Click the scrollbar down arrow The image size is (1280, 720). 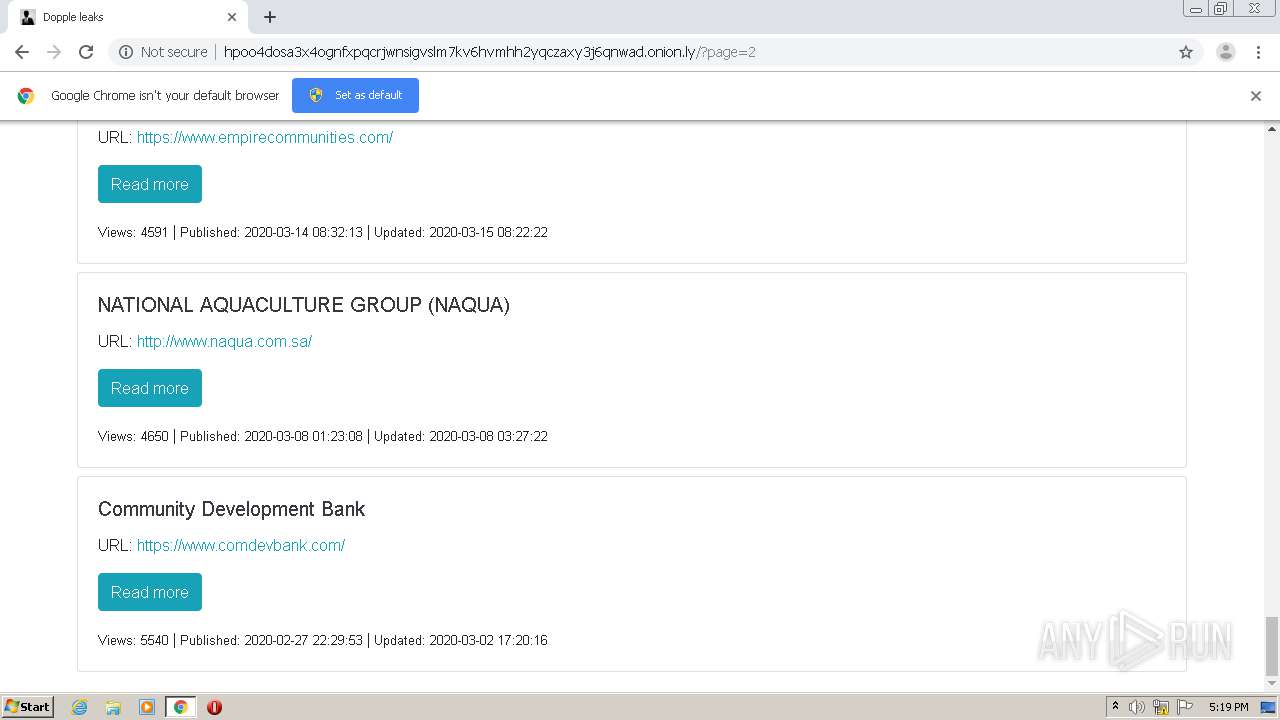(1272, 684)
